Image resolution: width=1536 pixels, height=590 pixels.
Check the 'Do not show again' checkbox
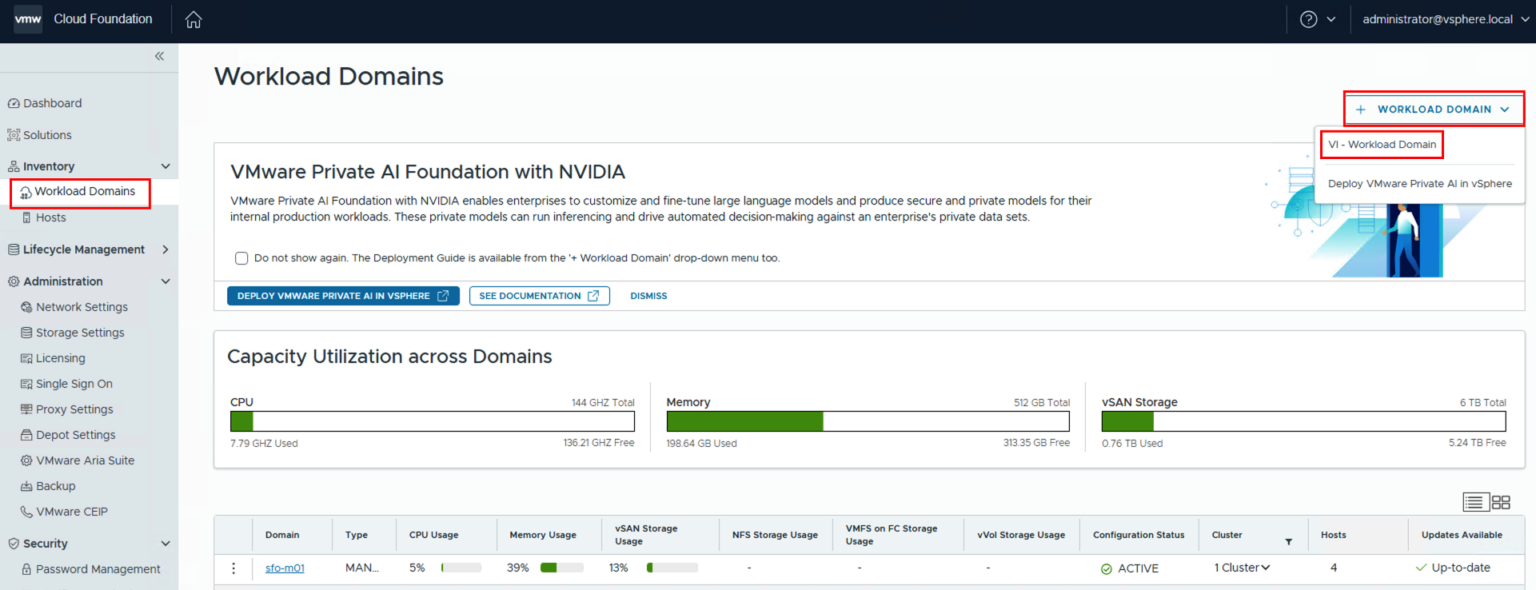coord(241,258)
